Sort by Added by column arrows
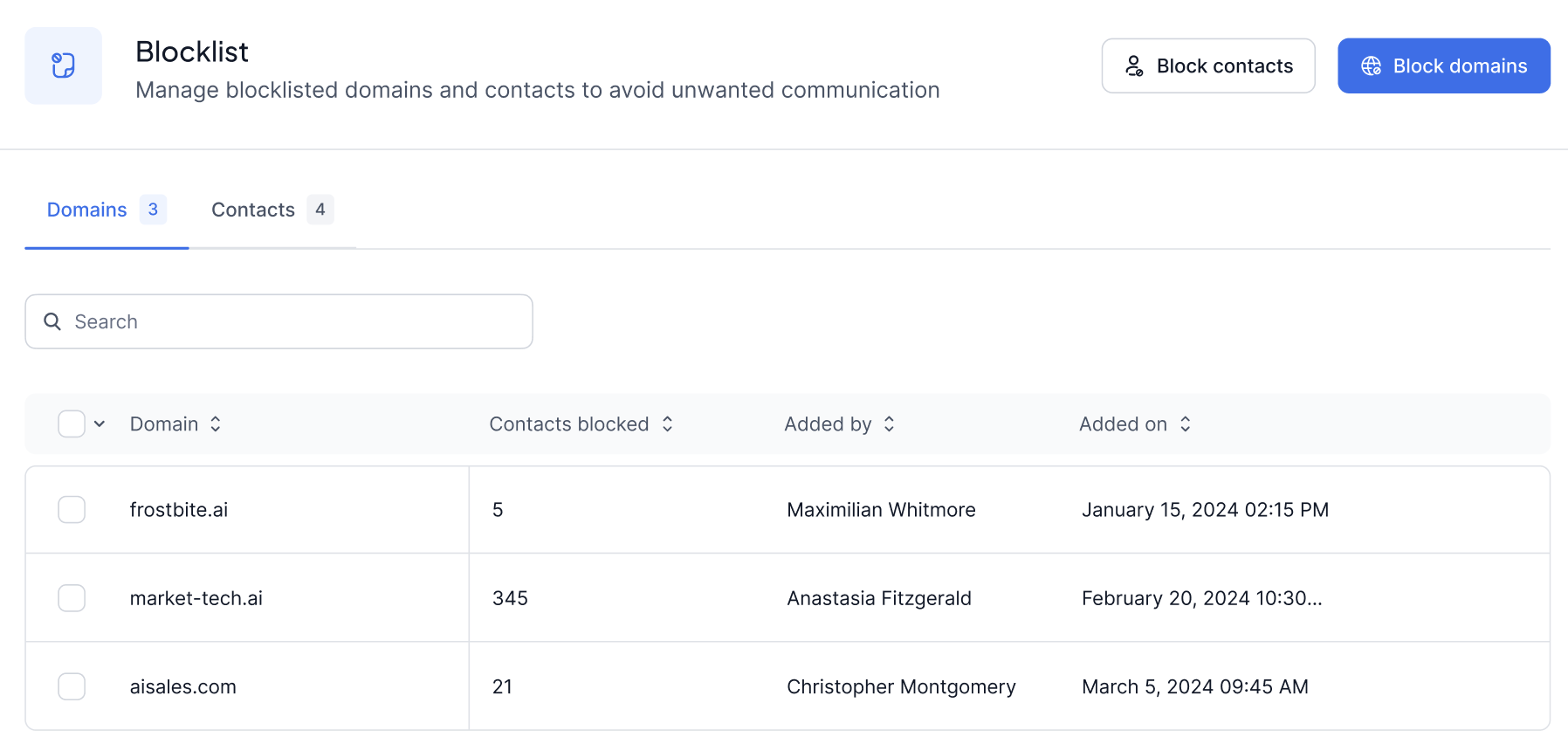Image resolution: width=1568 pixels, height=744 pixels. (890, 424)
